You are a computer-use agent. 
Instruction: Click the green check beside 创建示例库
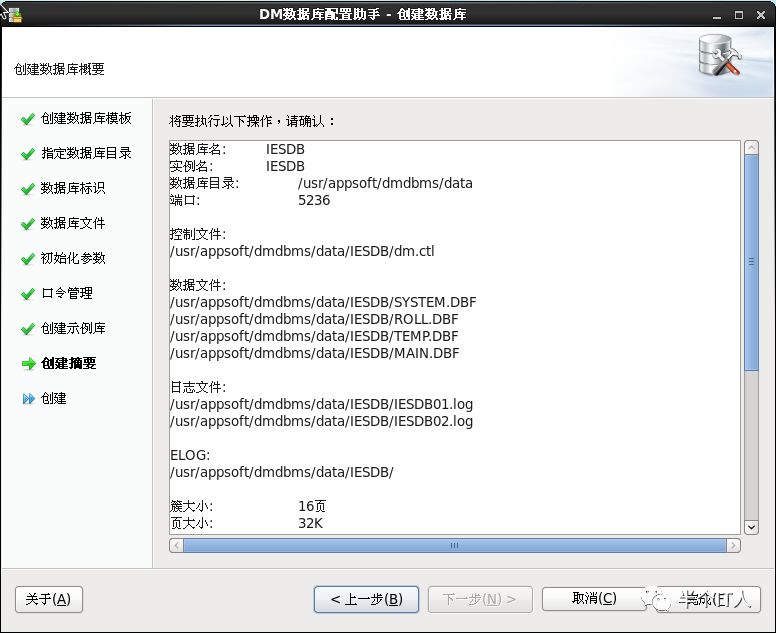pyautogui.click(x=28, y=329)
